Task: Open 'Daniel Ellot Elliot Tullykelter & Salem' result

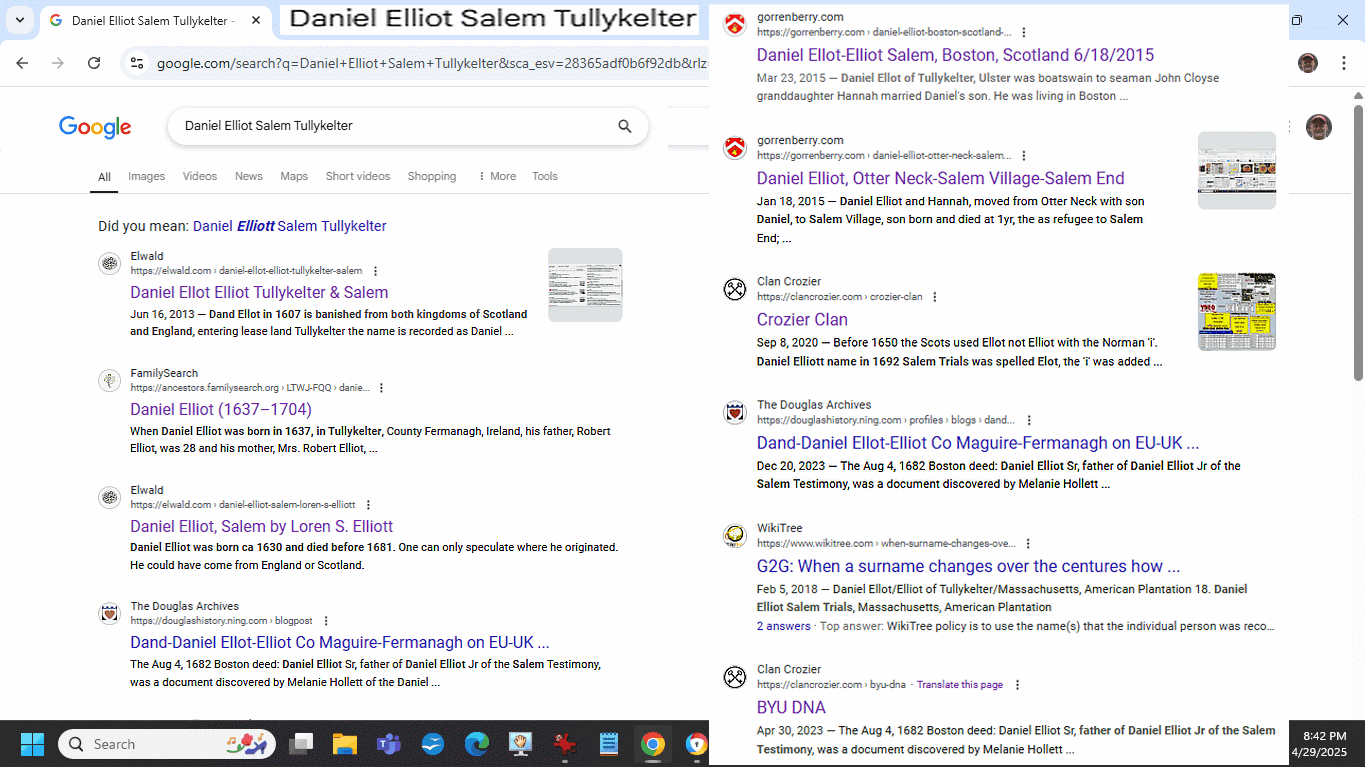Action: (259, 292)
